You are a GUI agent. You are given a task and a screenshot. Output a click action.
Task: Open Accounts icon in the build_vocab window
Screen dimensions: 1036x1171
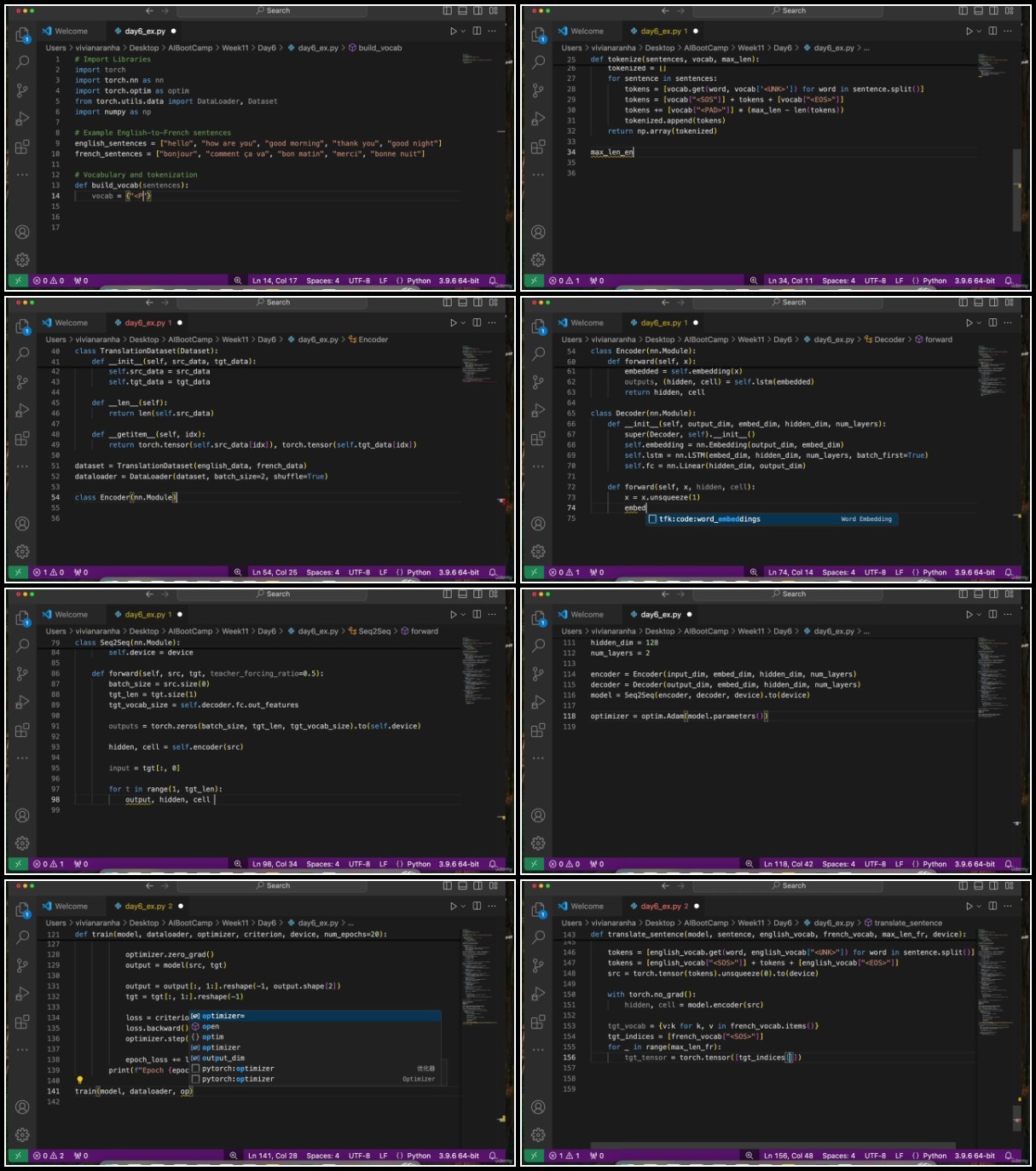22,232
